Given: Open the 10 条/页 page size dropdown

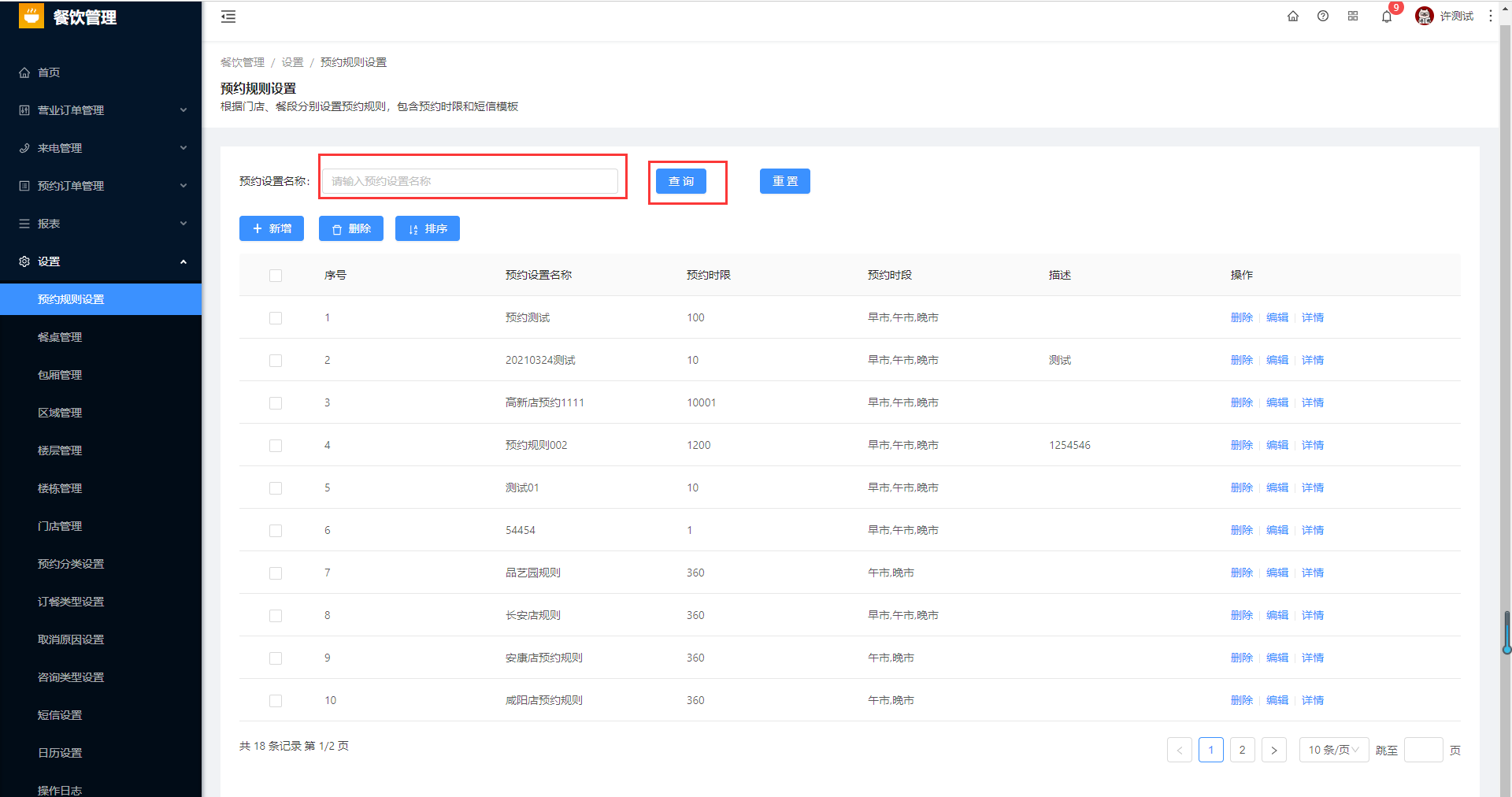Looking at the screenshot, I should point(1334,750).
